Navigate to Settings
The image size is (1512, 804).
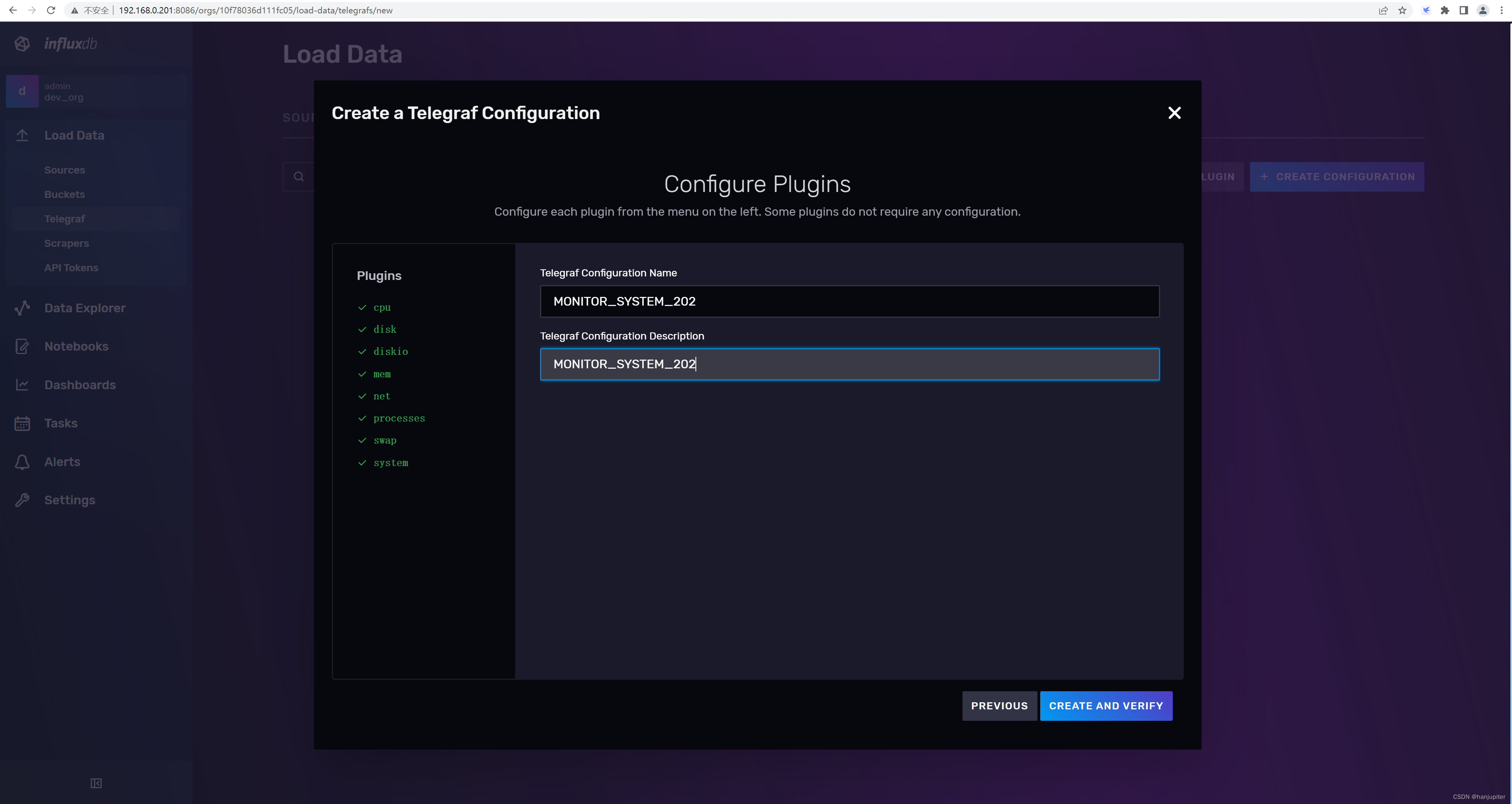(x=69, y=500)
